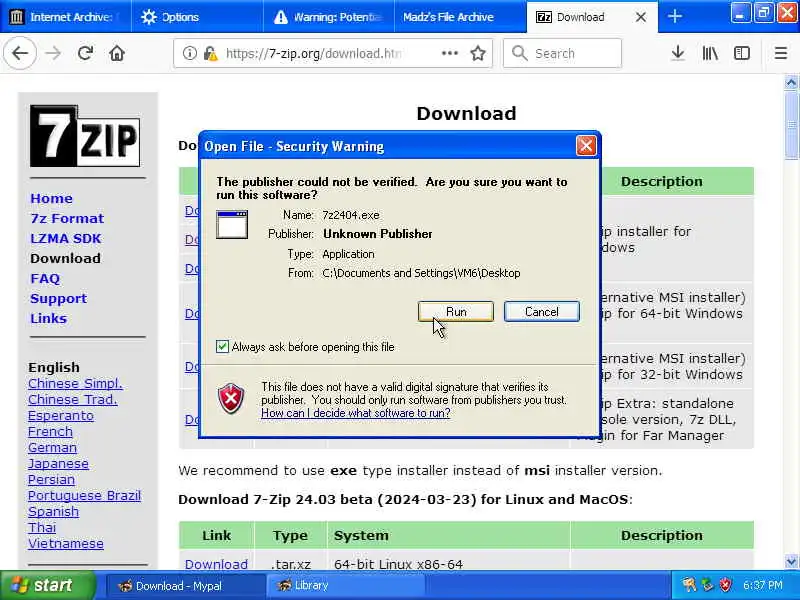Open the hamburger application menu
This screenshot has width=800, height=600.
(x=781, y=53)
